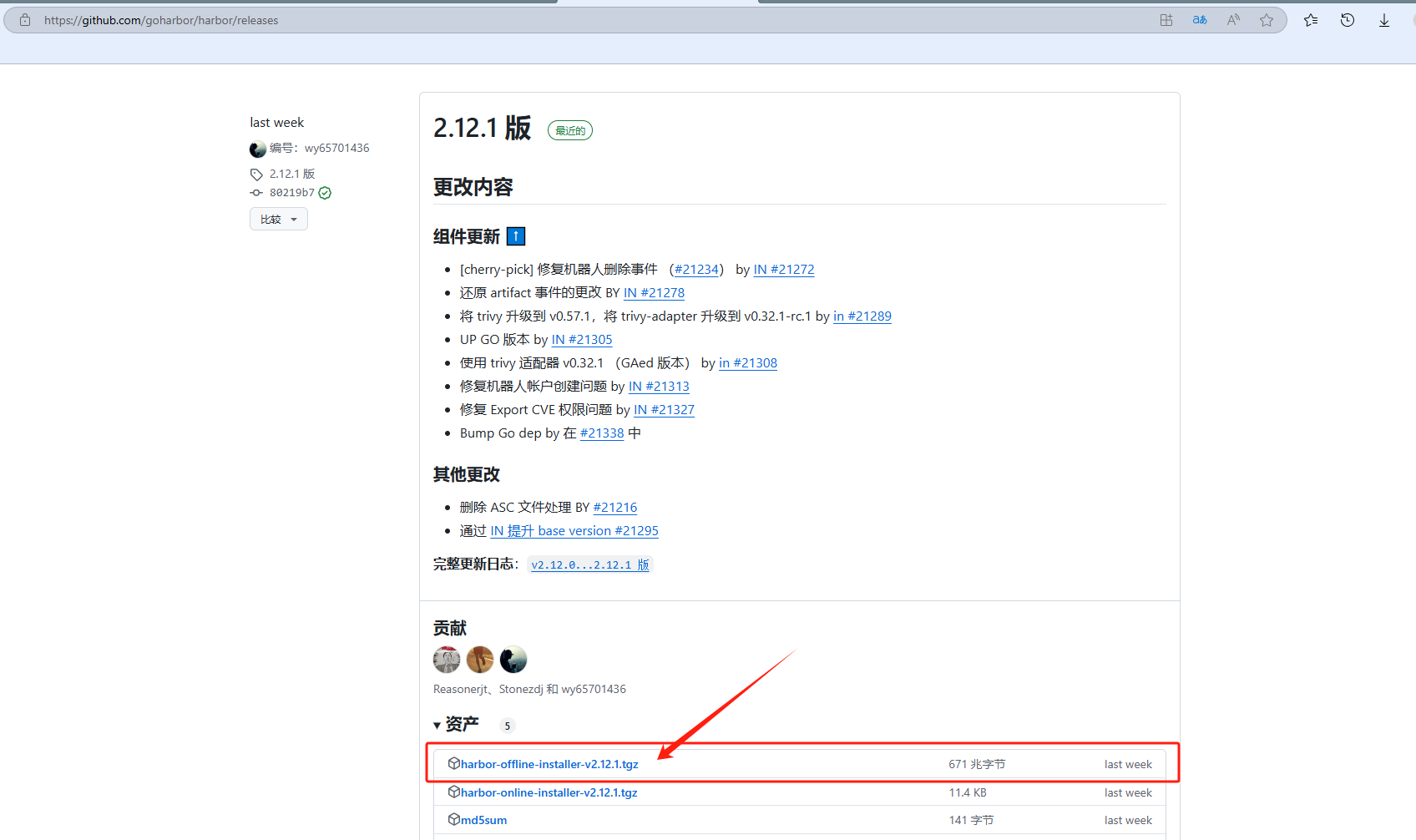Click wy65701436 avatar in sidebar
1416x840 pixels.
click(x=258, y=149)
